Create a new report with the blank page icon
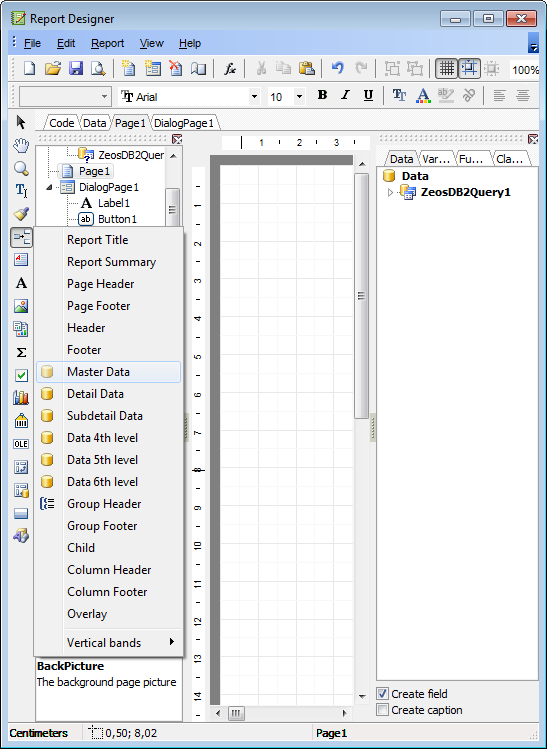The image size is (547, 749). point(29,69)
